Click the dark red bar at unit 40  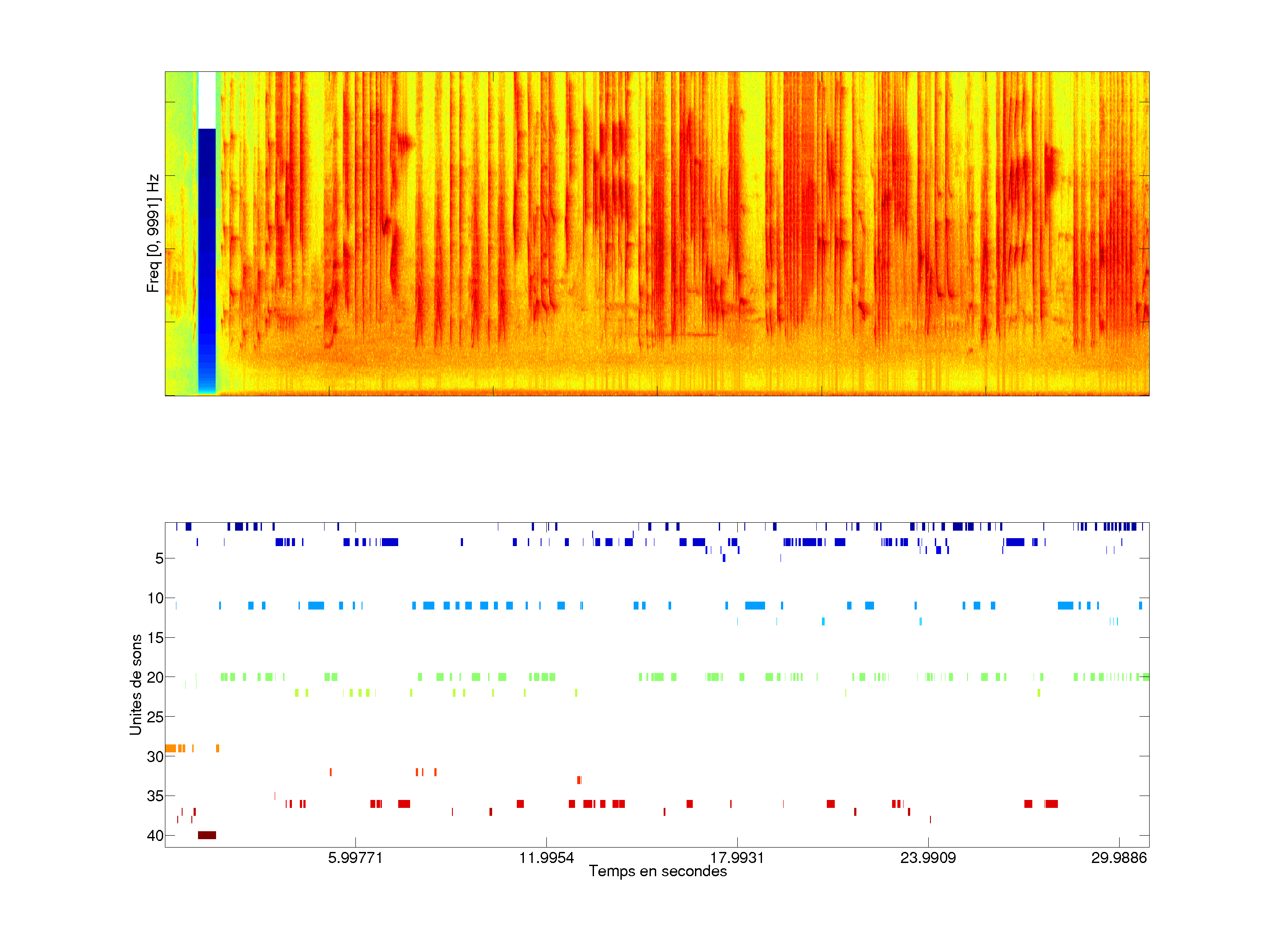tap(207, 835)
